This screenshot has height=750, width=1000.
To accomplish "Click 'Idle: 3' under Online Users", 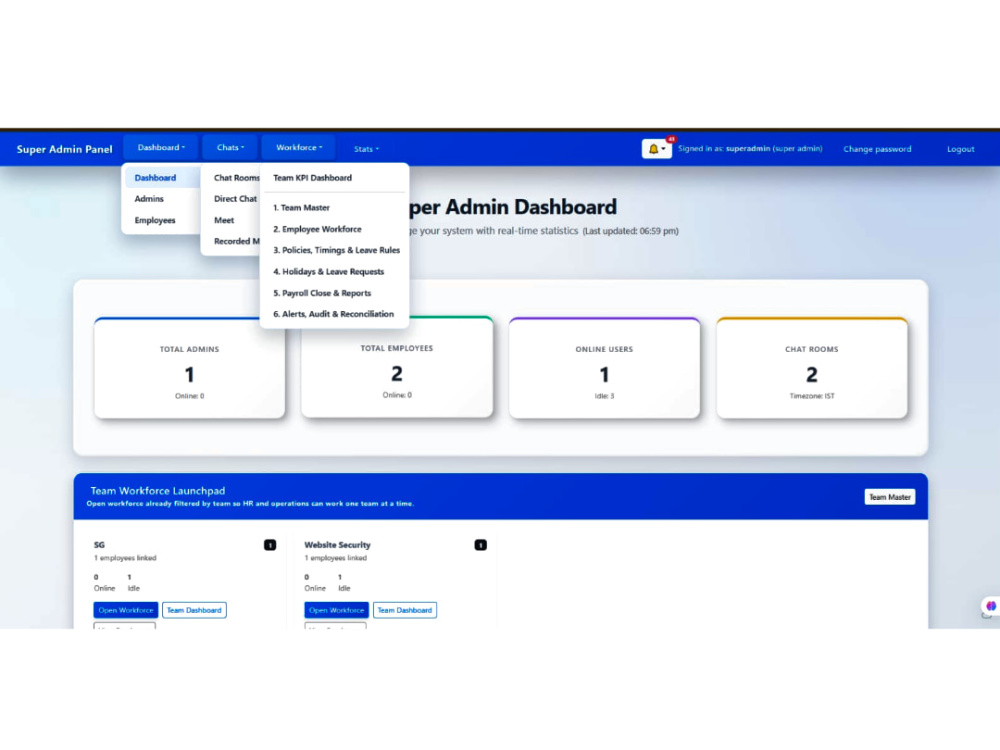I will point(604,396).
